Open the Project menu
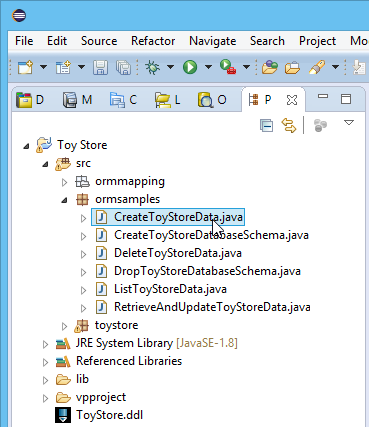Screen dimensions: 369x427 click(317, 41)
